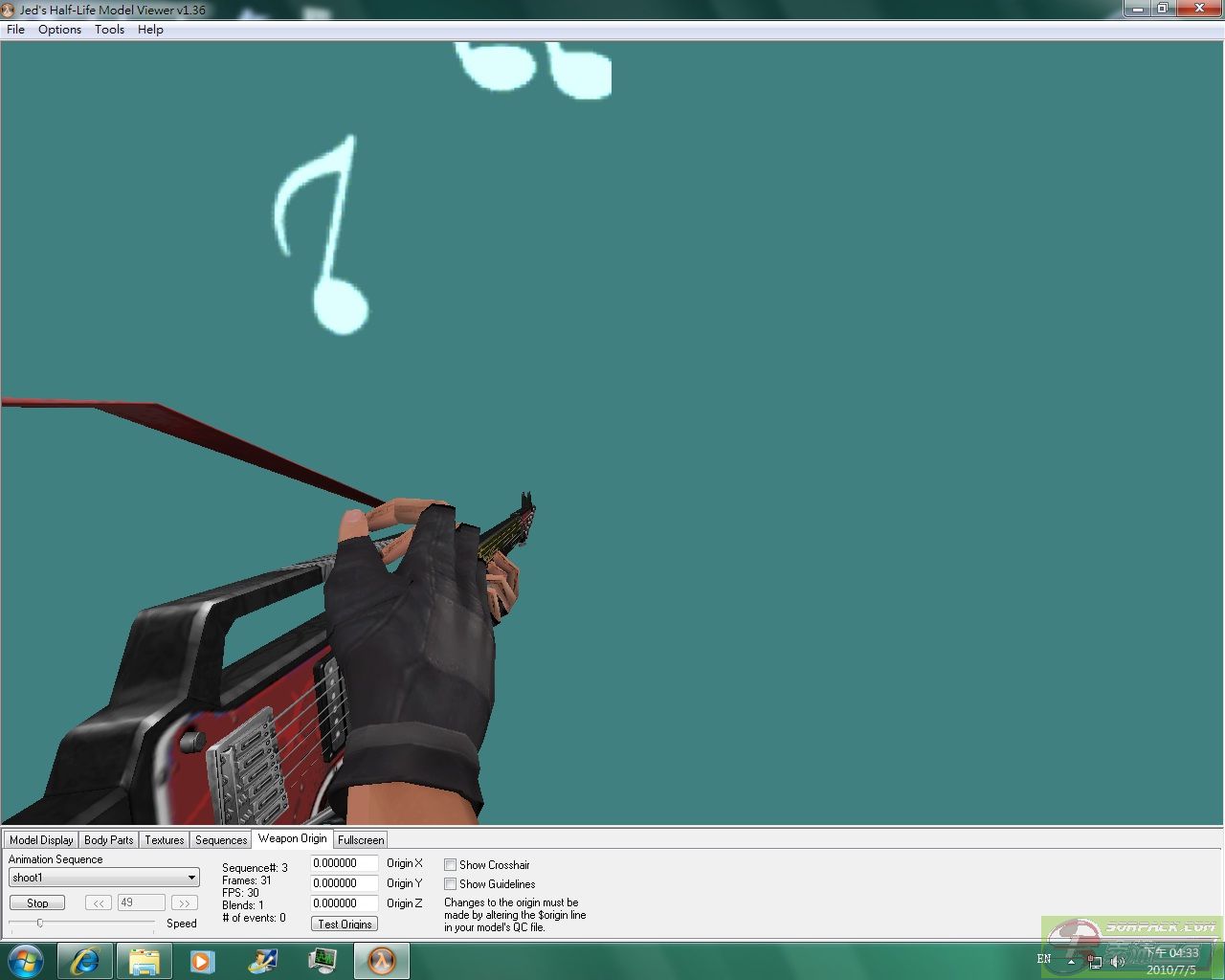Stop the animation playback
The width and height of the screenshot is (1225, 980).
pyautogui.click(x=37, y=902)
